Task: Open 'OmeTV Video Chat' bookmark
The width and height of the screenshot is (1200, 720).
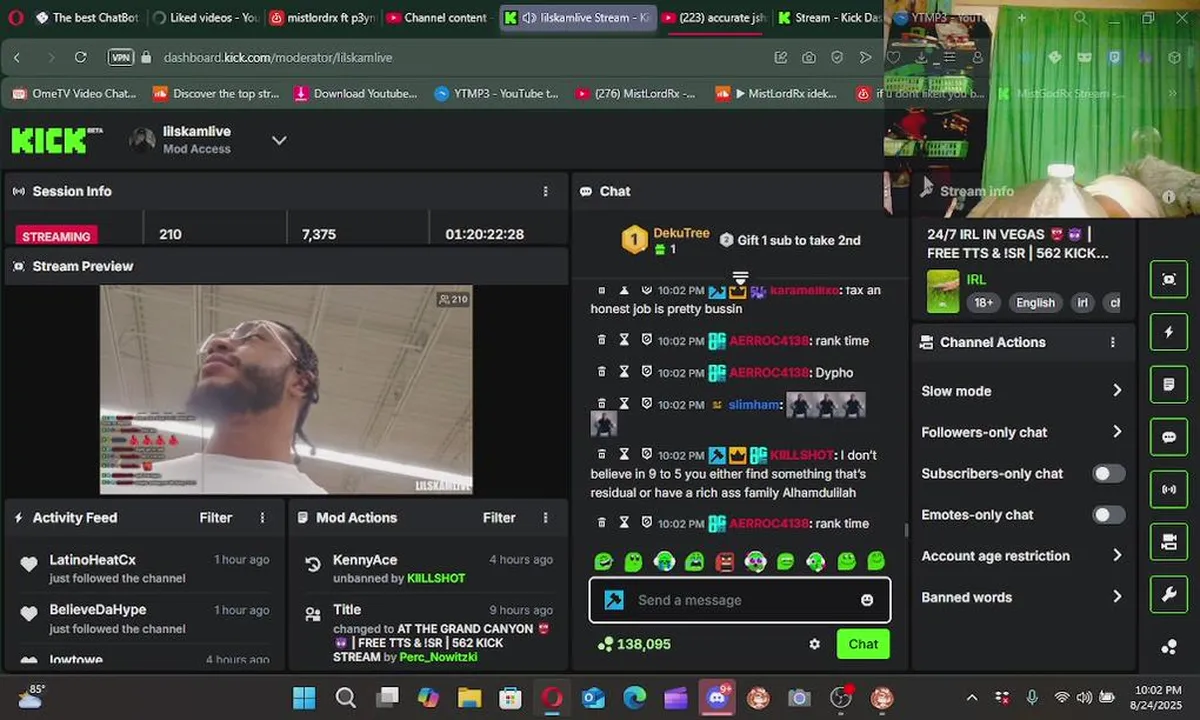Action: (75, 94)
